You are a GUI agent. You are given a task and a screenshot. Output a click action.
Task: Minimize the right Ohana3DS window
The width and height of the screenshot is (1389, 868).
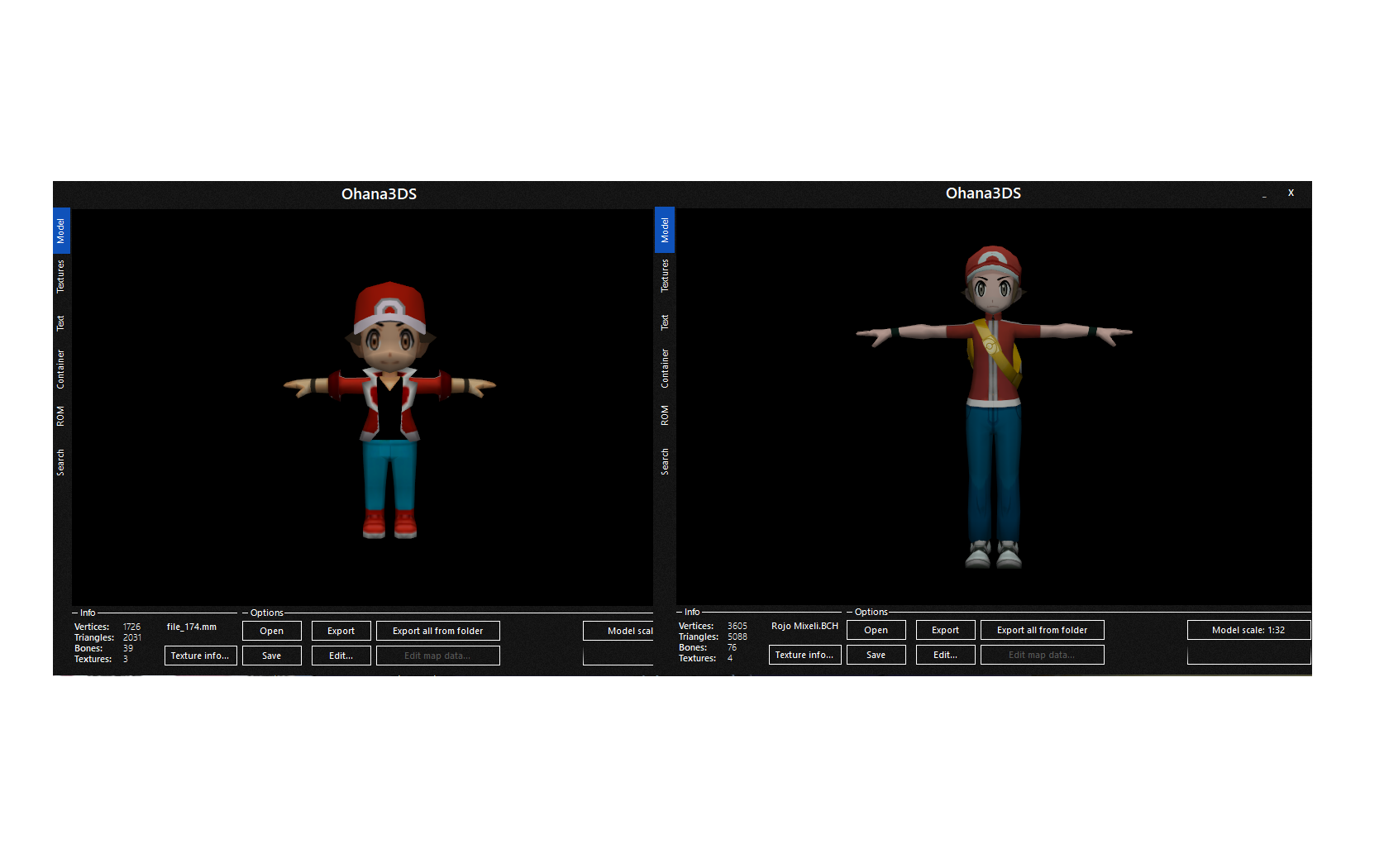point(1264,194)
